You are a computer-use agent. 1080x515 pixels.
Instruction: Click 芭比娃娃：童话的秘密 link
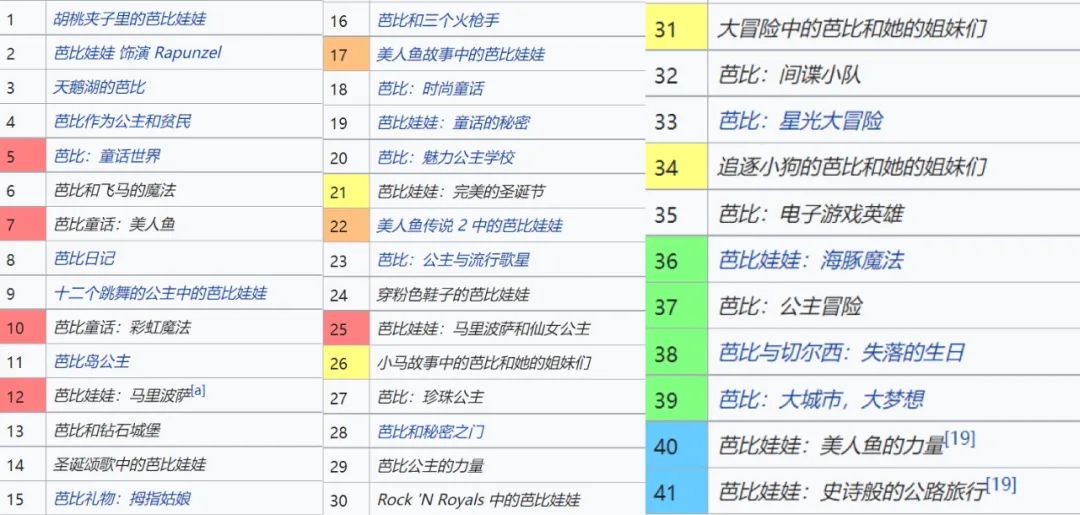pos(453,123)
